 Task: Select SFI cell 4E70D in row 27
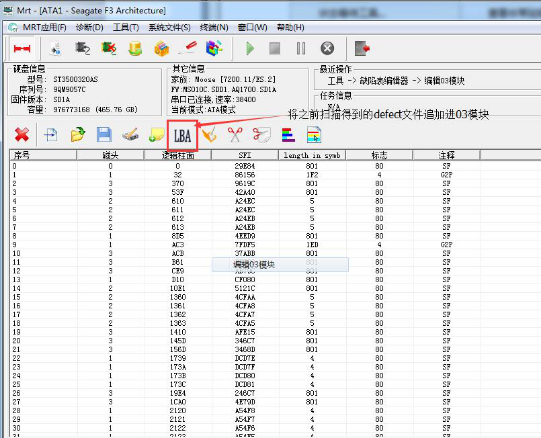(x=245, y=402)
